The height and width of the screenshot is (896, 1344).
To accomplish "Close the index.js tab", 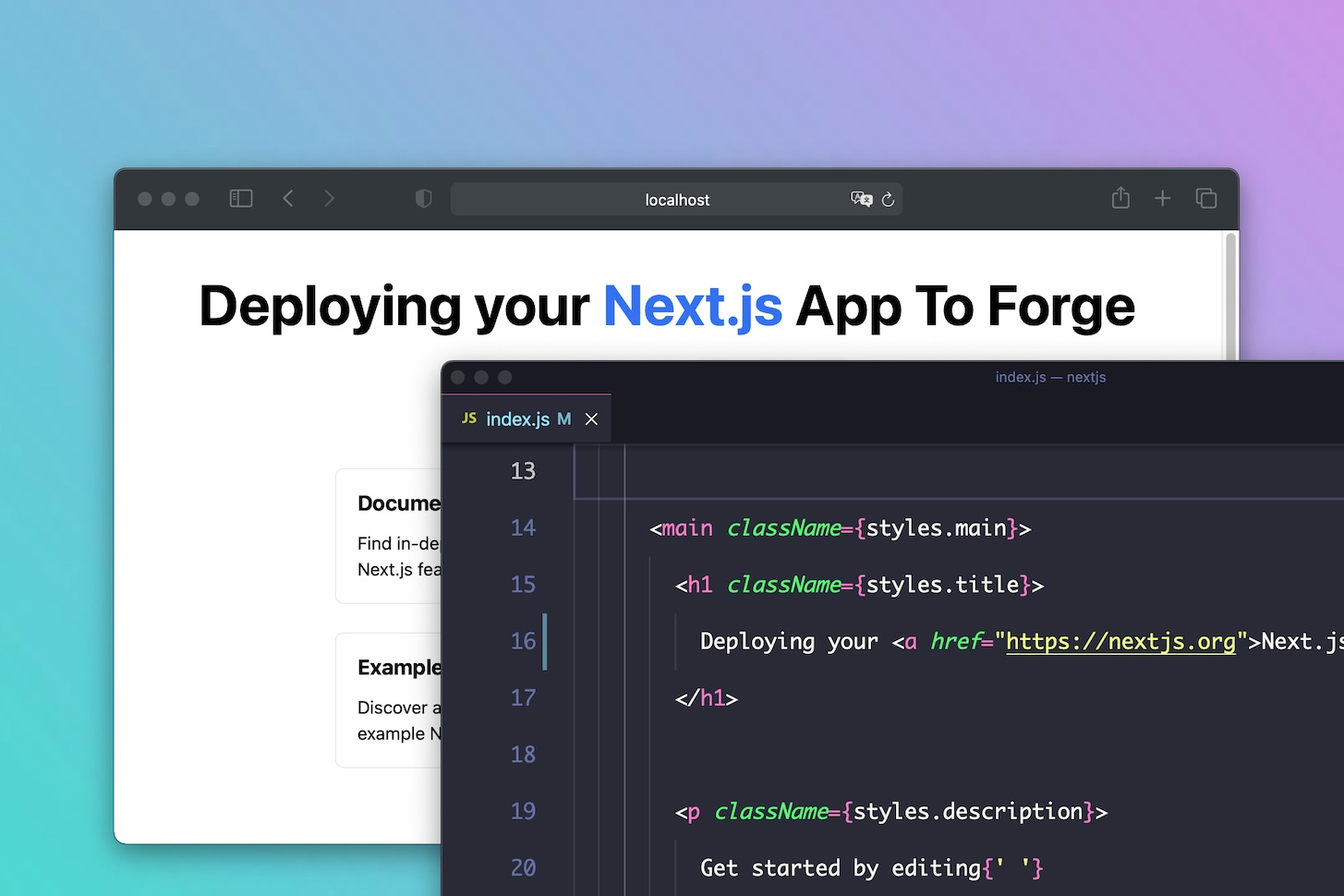I will coord(591,418).
